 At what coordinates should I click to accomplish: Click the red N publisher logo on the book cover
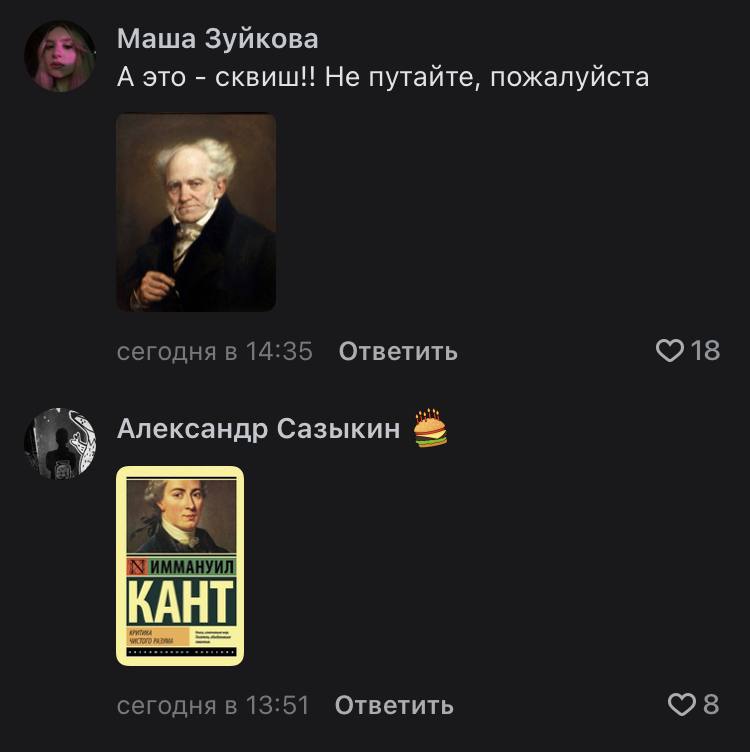[137, 567]
